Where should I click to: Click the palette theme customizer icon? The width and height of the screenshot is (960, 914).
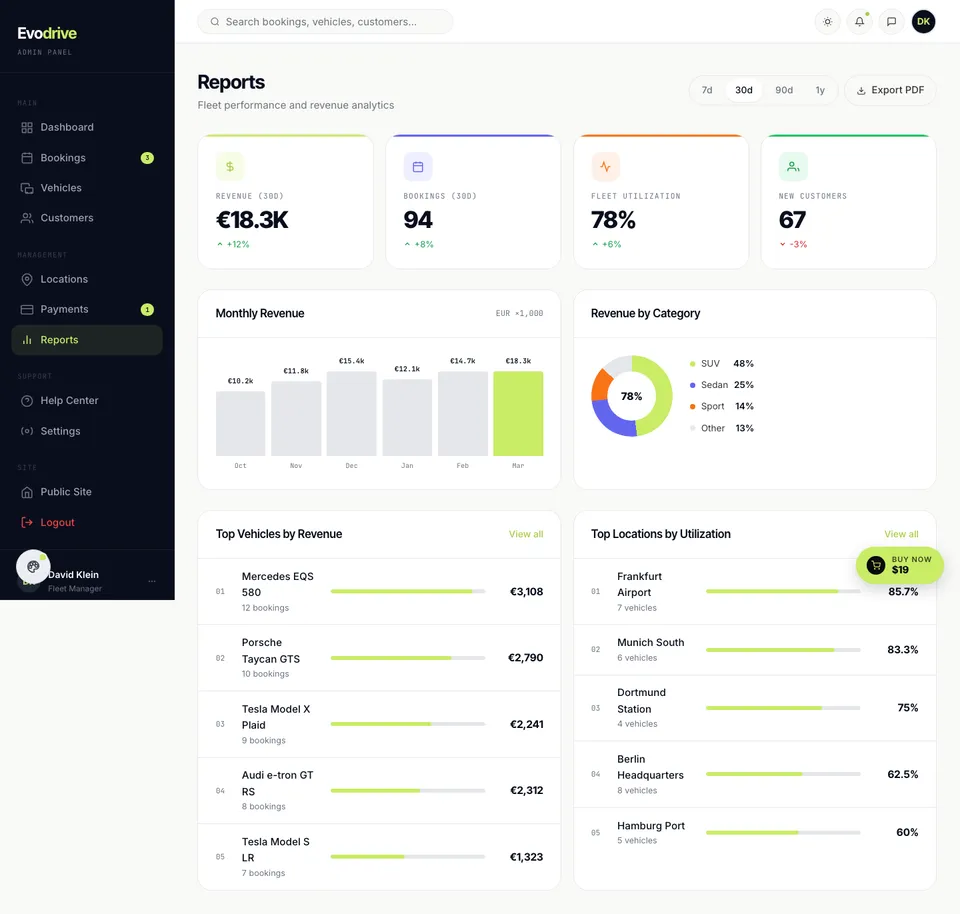pyautogui.click(x=33, y=566)
